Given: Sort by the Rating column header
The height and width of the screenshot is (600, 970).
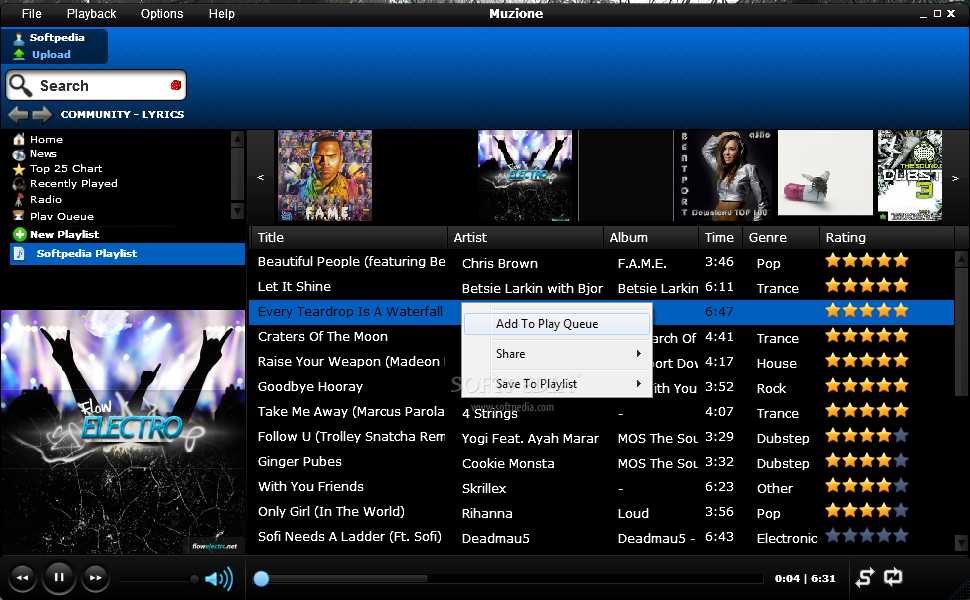Looking at the screenshot, I should click(886, 238).
